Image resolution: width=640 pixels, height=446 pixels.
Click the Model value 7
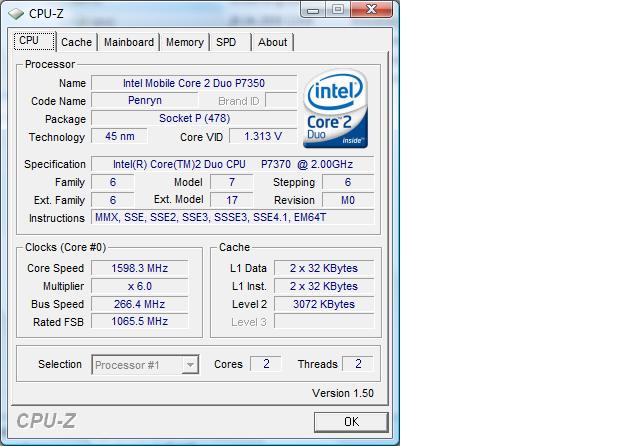click(231, 182)
